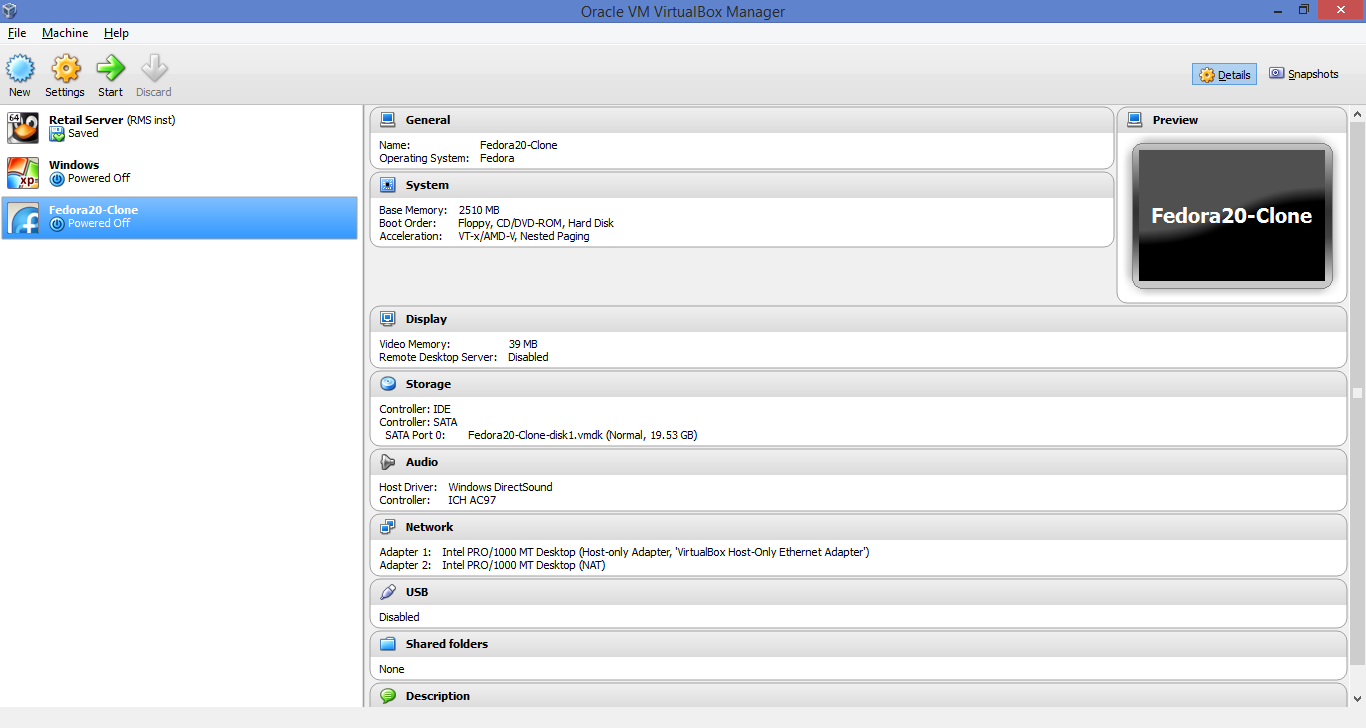1366x728 pixels.
Task: Switch to Snapshots view
Action: [x=1304, y=74]
